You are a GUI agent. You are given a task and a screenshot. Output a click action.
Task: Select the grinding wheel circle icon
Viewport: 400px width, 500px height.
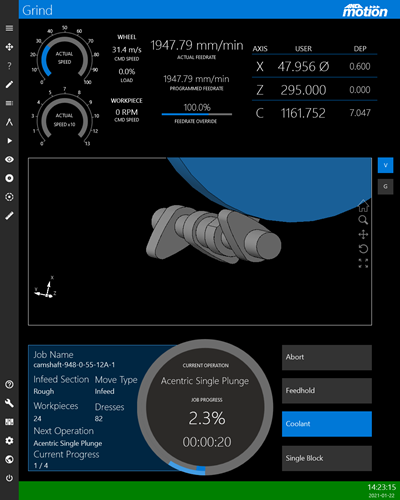[x=9, y=178]
